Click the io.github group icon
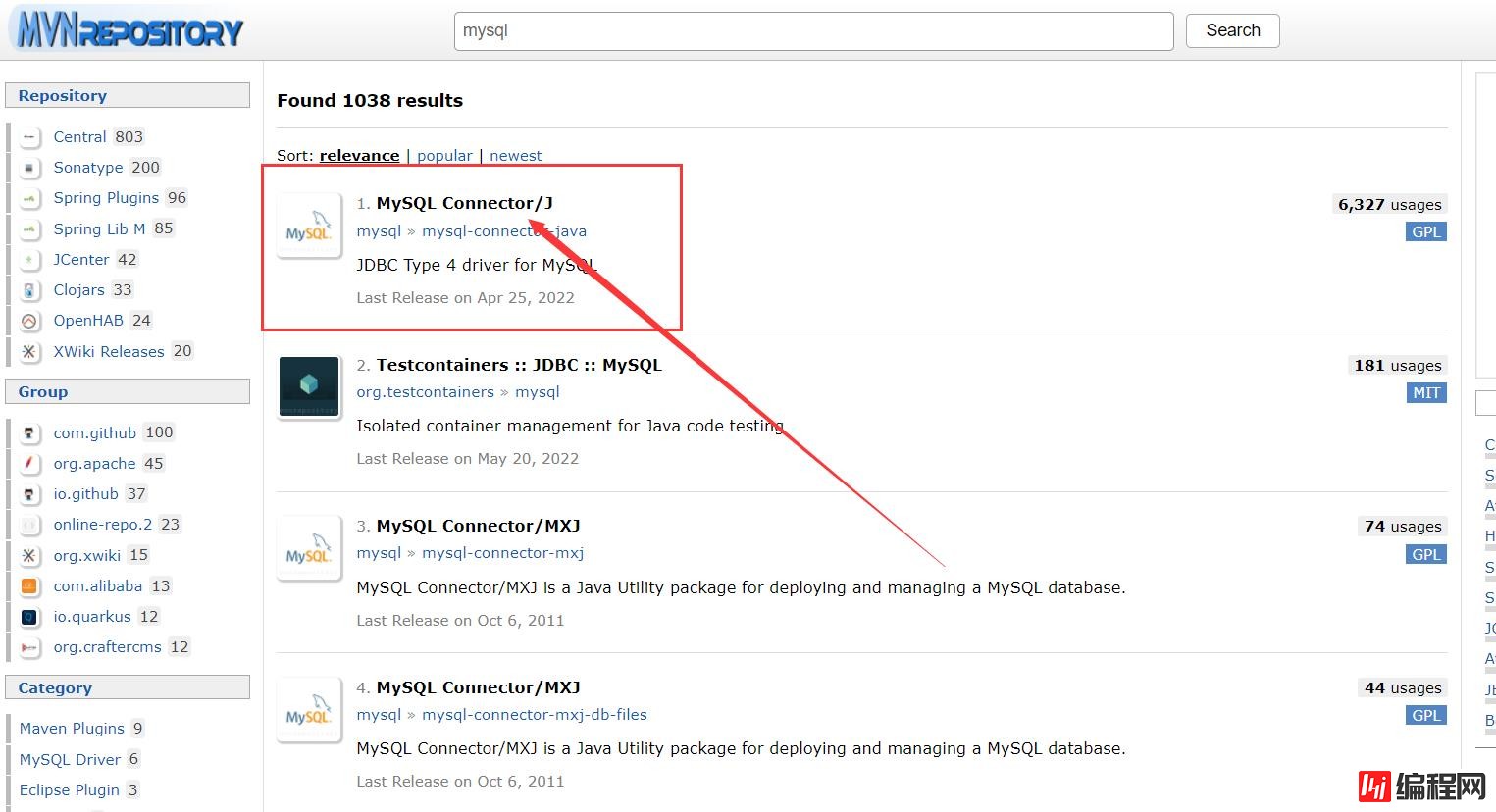The width and height of the screenshot is (1496, 812). click(29, 494)
